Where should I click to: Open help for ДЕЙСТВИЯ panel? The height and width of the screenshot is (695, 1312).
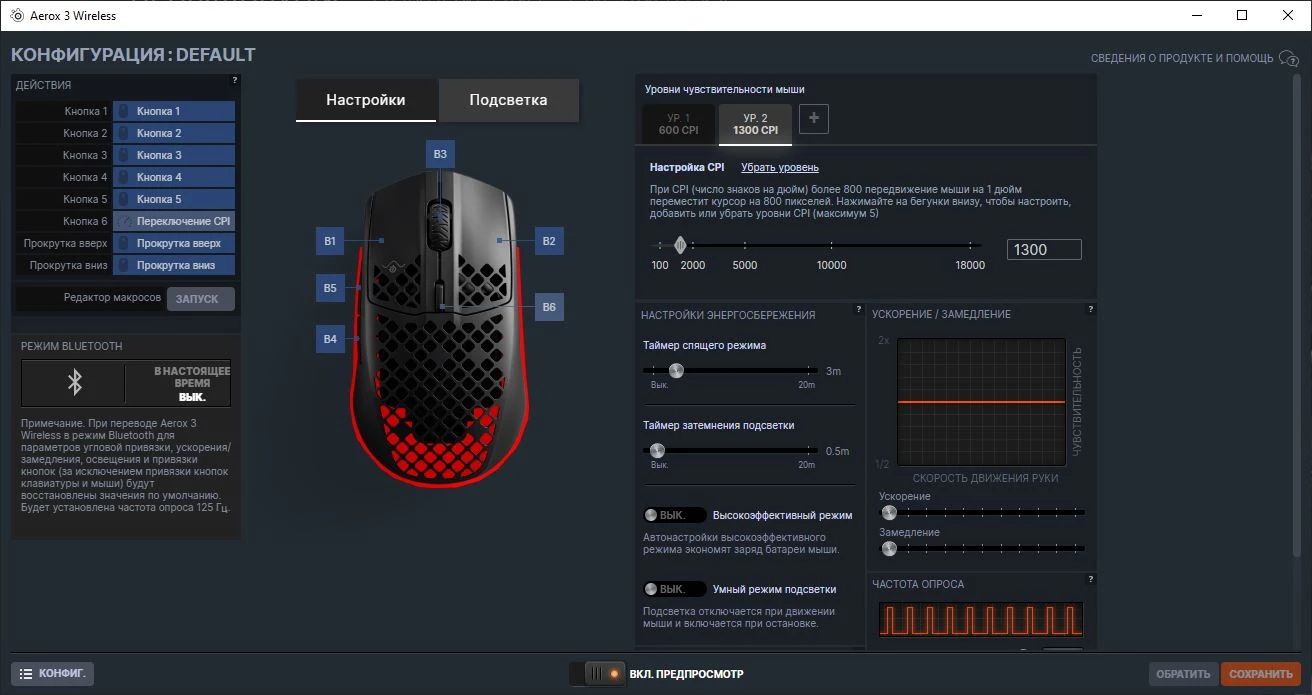[235, 80]
